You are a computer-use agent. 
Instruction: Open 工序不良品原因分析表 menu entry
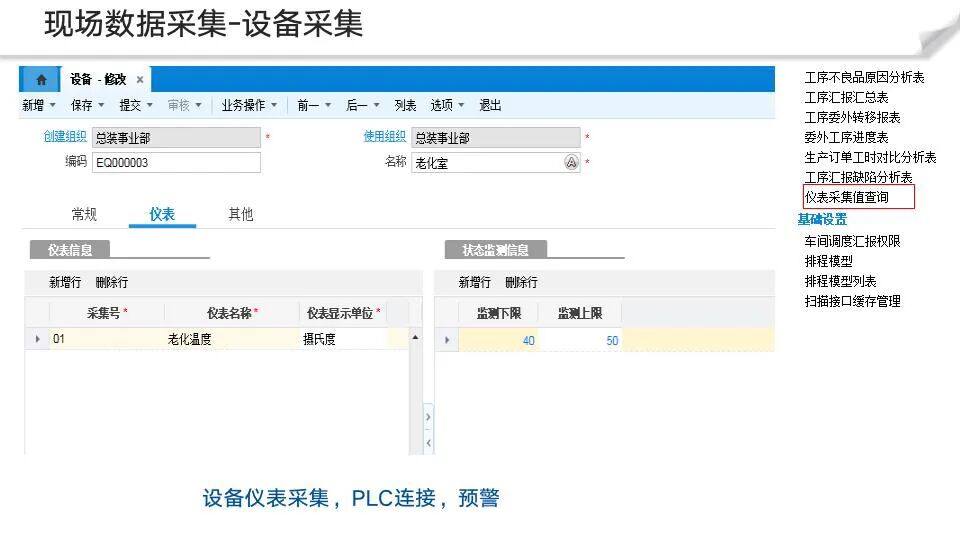click(x=864, y=77)
